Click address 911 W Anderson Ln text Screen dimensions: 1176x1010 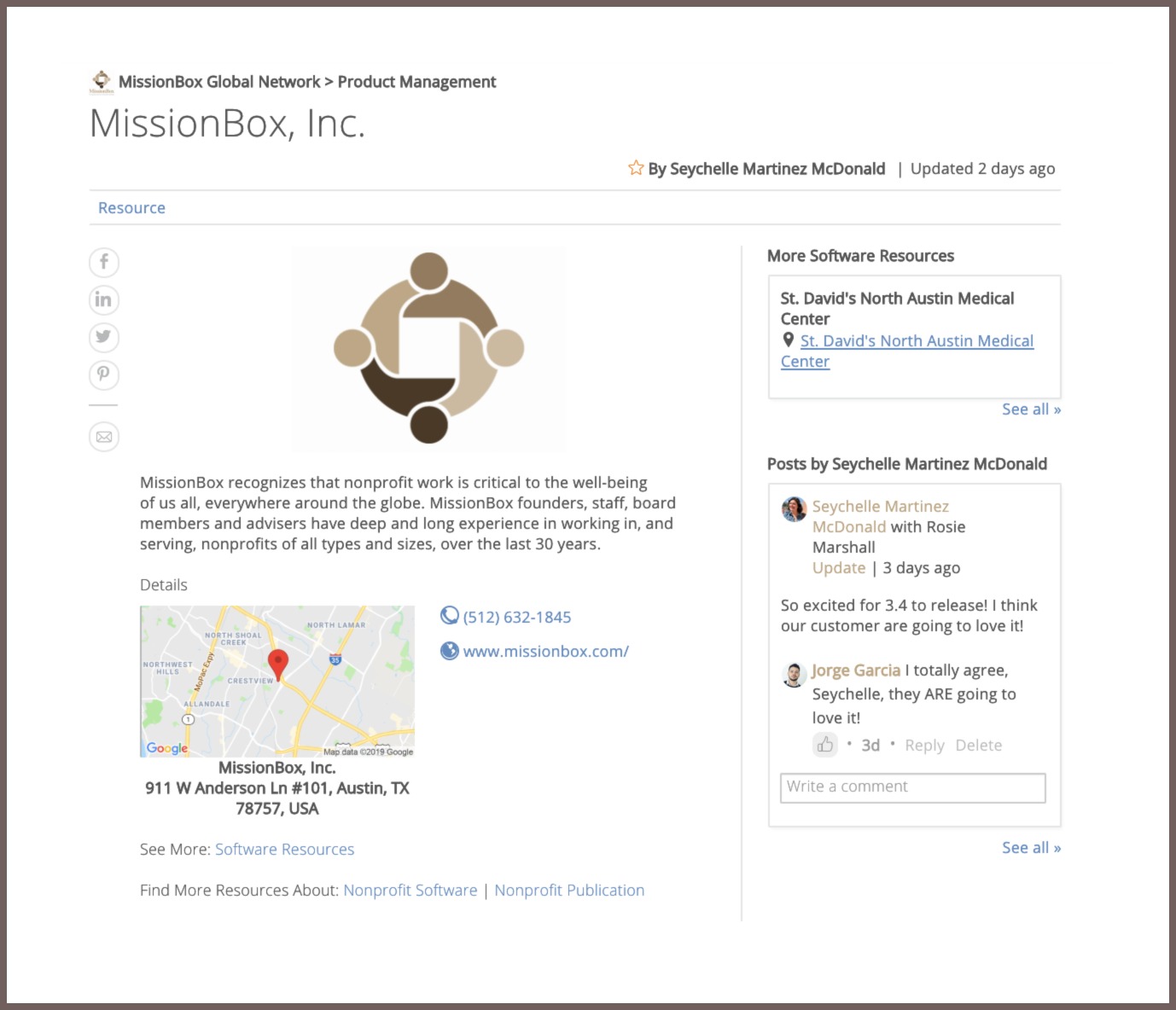(x=277, y=798)
